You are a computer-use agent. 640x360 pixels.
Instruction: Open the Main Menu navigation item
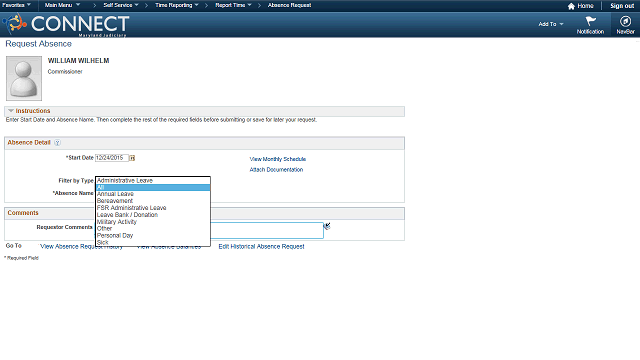(x=62, y=5)
